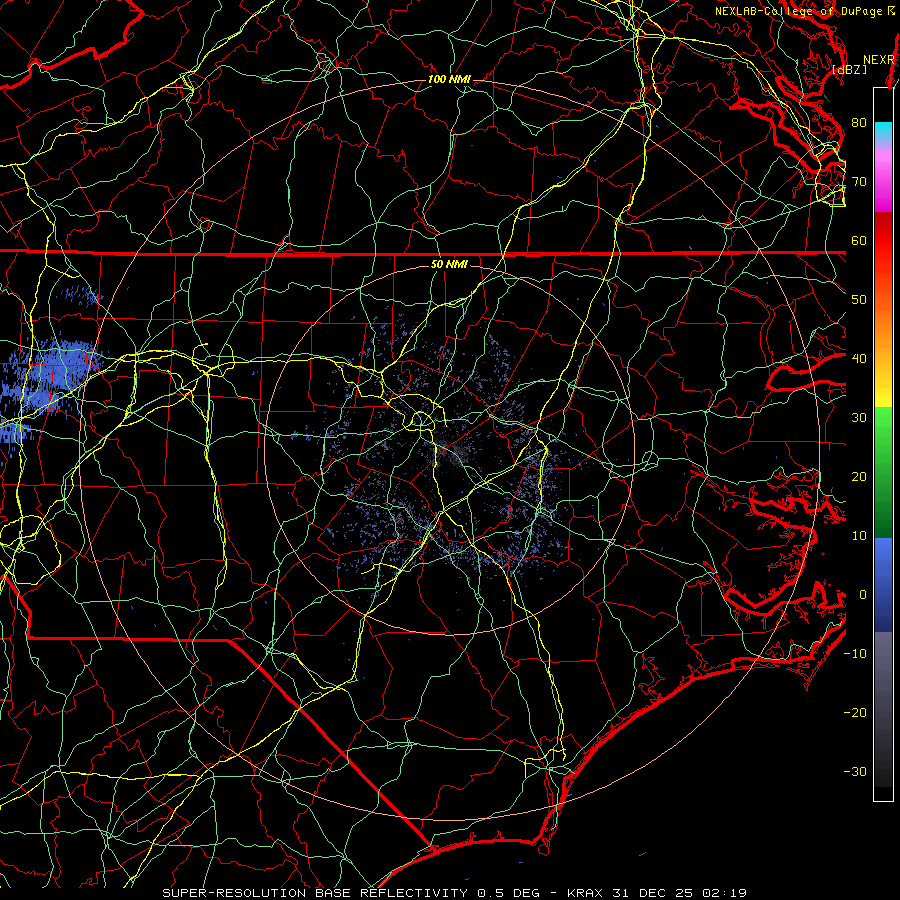Click the 10 value on dBZ scale

point(859,536)
